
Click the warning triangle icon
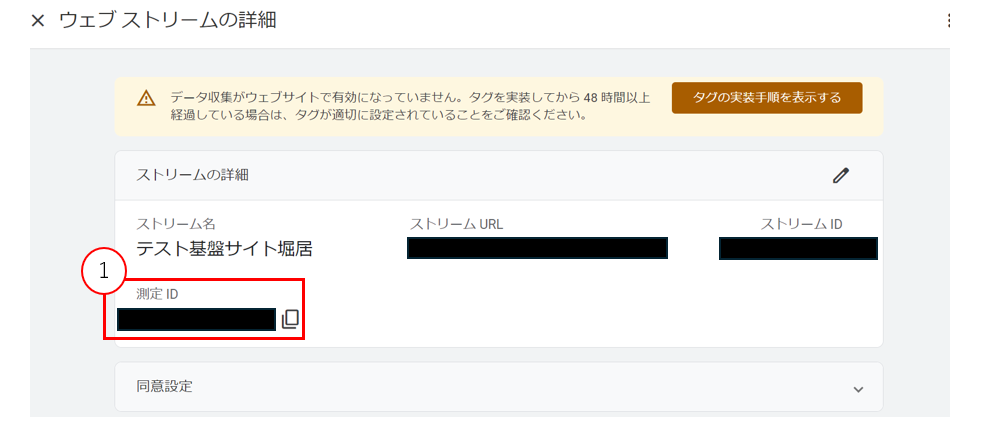click(145, 98)
